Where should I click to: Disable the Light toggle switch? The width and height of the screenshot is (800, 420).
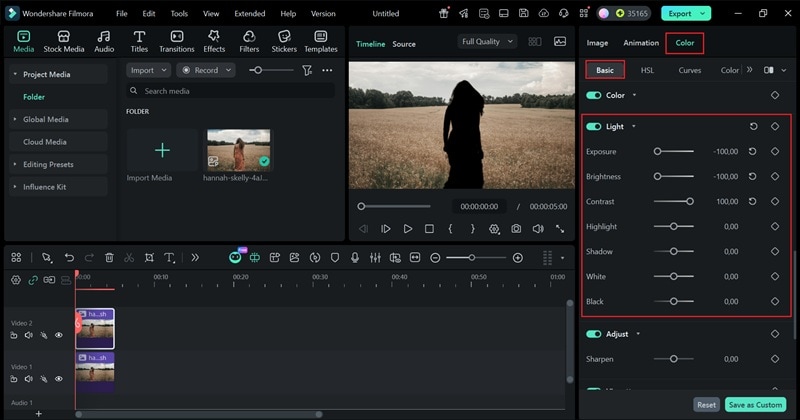pyautogui.click(x=594, y=127)
